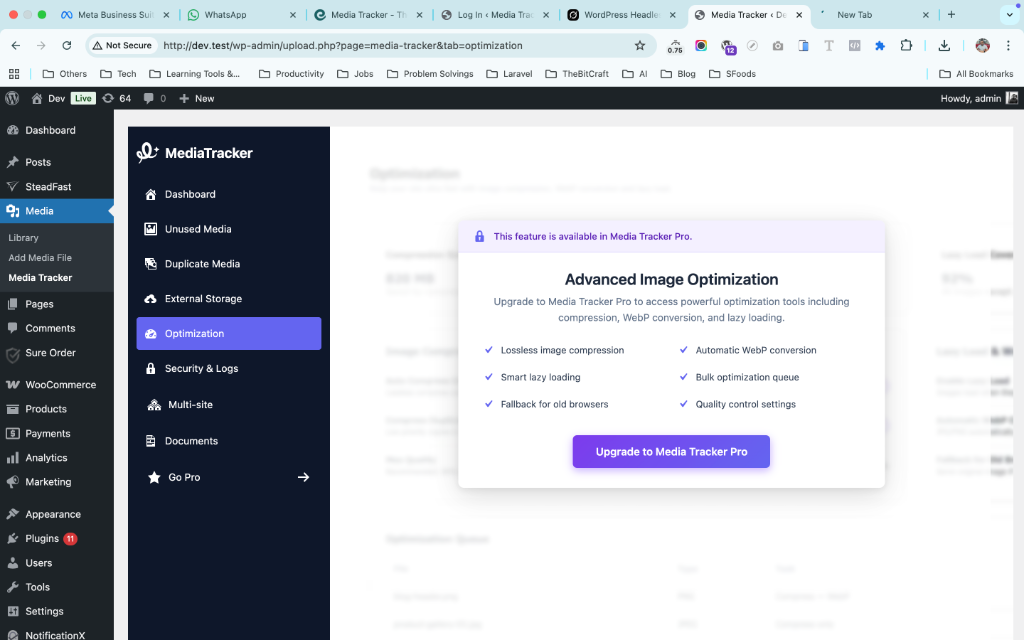The height and width of the screenshot is (640, 1024).
Task: Open the Downloads icon in toolbar
Action: 944,46
